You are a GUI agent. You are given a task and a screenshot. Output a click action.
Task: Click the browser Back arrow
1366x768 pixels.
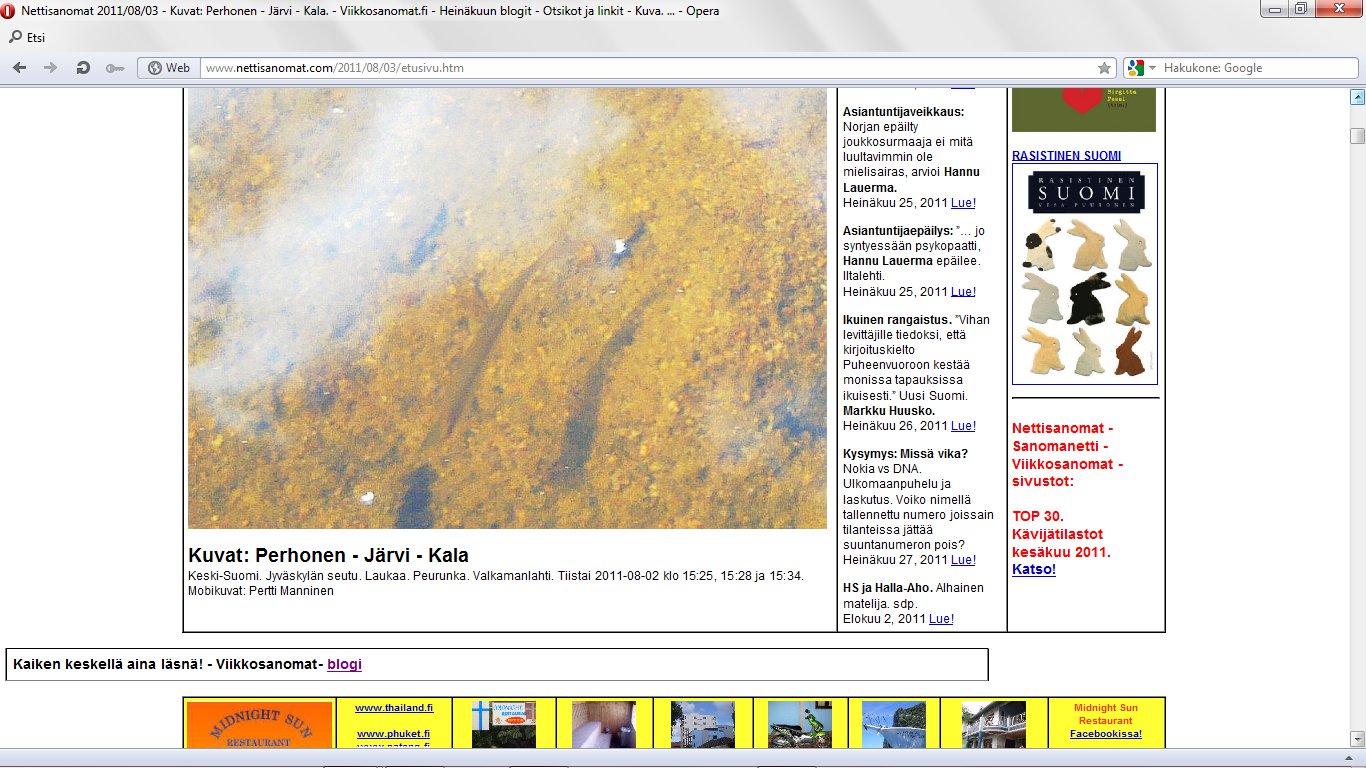point(20,68)
